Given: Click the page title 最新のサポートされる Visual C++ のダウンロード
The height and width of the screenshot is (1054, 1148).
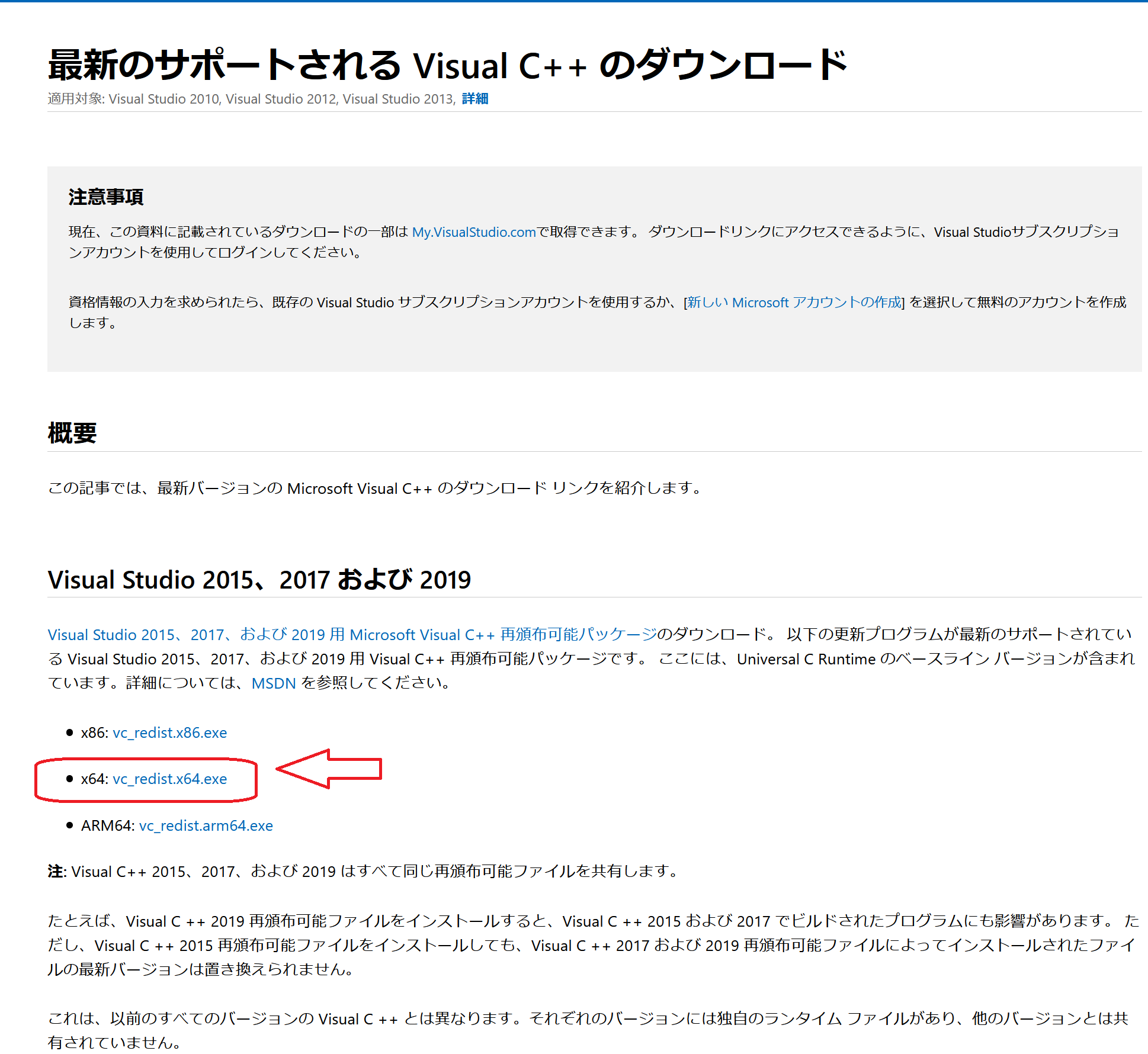Looking at the screenshot, I should tap(448, 64).
